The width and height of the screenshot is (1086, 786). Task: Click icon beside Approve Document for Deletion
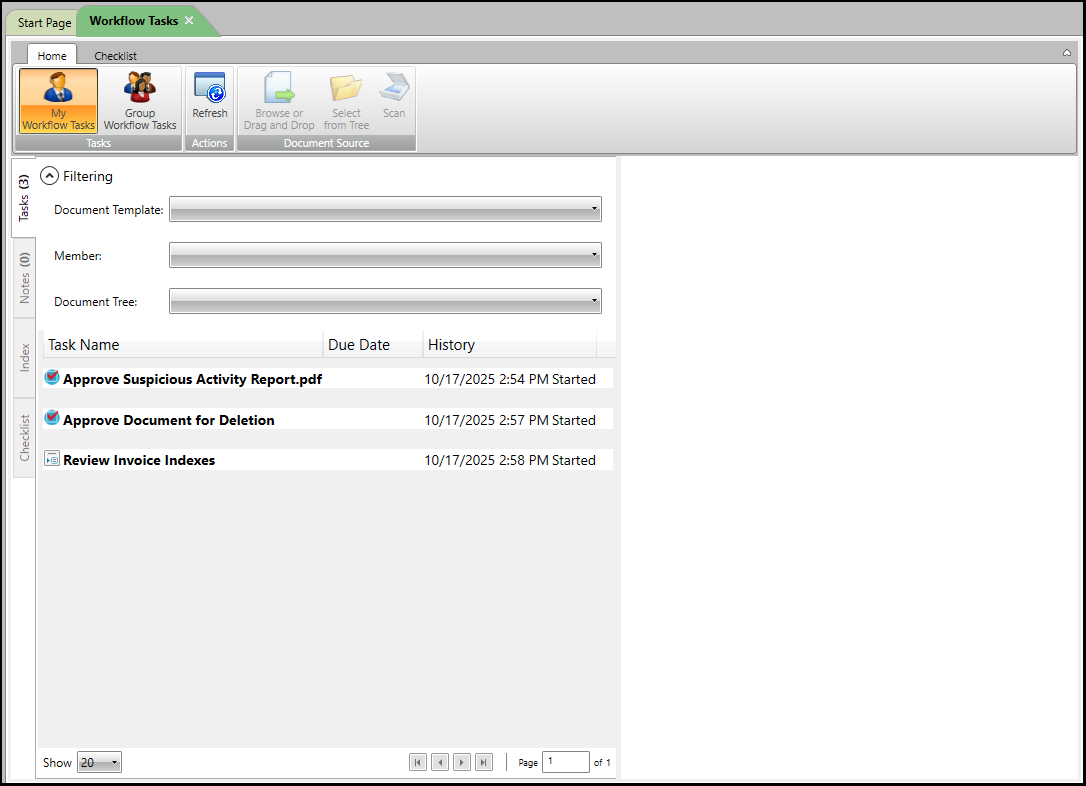tap(52, 419)
